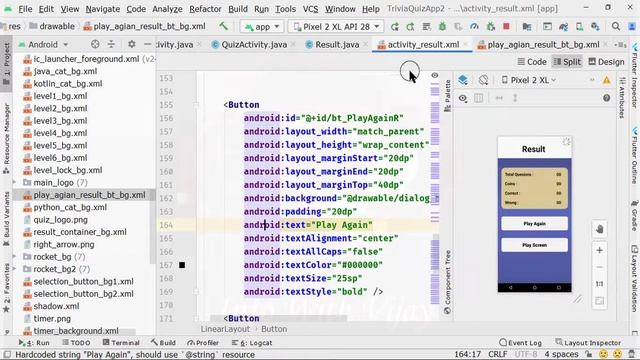Click the design surface layers icon
The height and width of the screenshot is (360, 640).
(x=463, y=80)
